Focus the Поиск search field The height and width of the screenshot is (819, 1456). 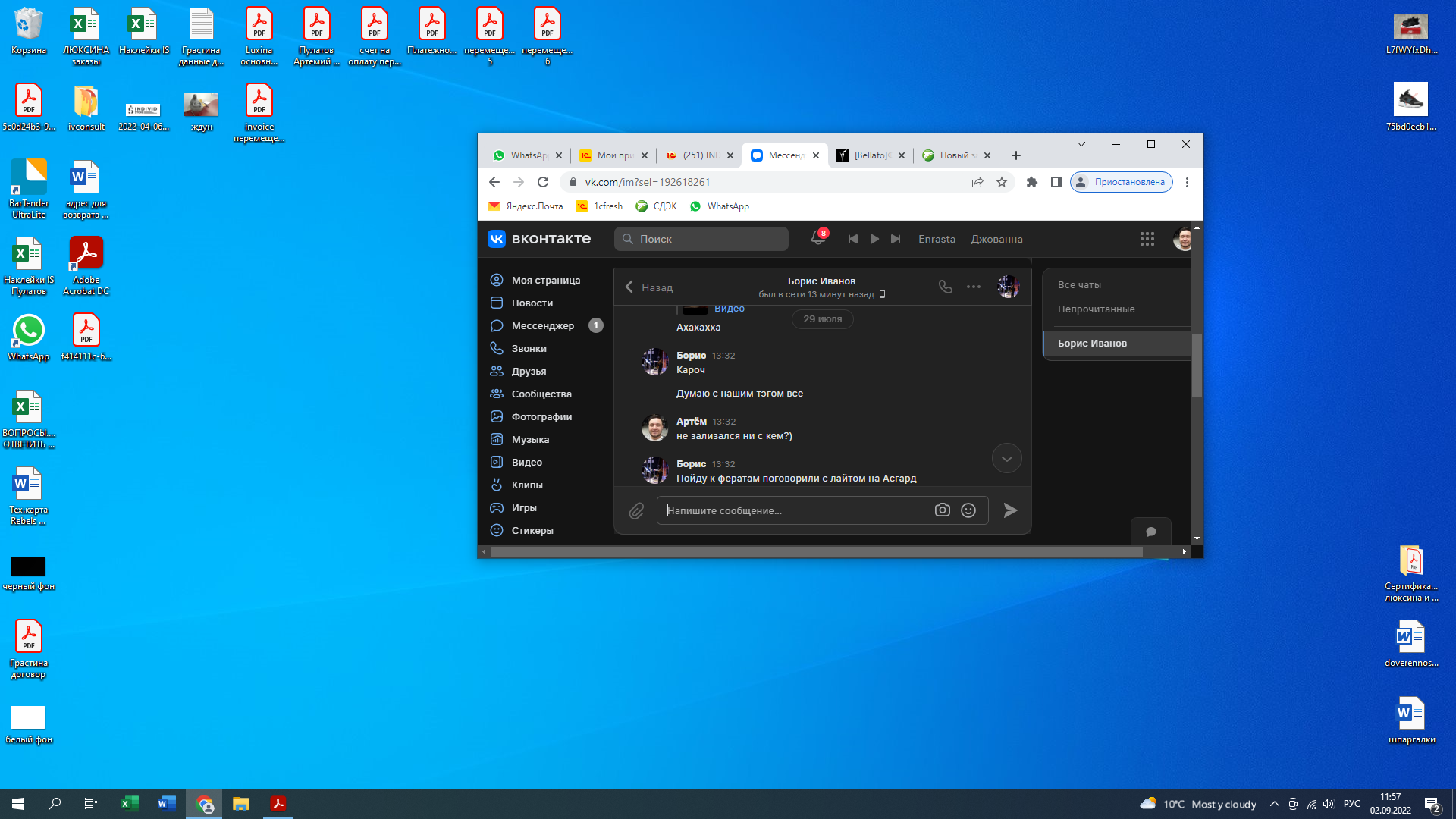pyautogui.click(x=701, y=239)
